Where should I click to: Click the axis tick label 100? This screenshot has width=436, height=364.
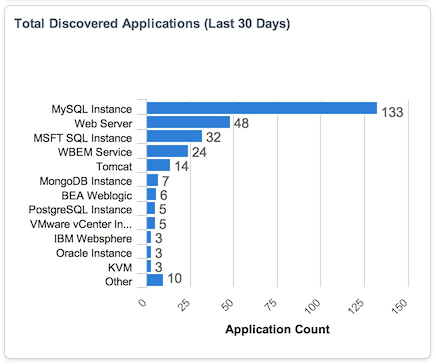coord(312,306)
